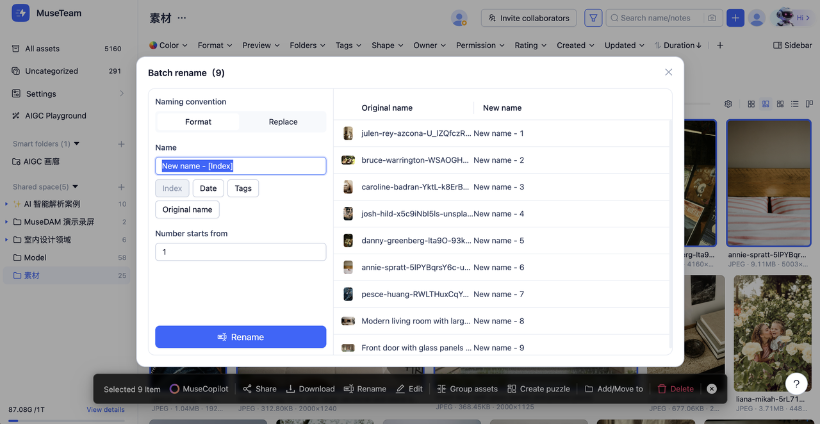Click the Number starts from field
Viewport: 820px width, 424px height.
tap(240, 252)
